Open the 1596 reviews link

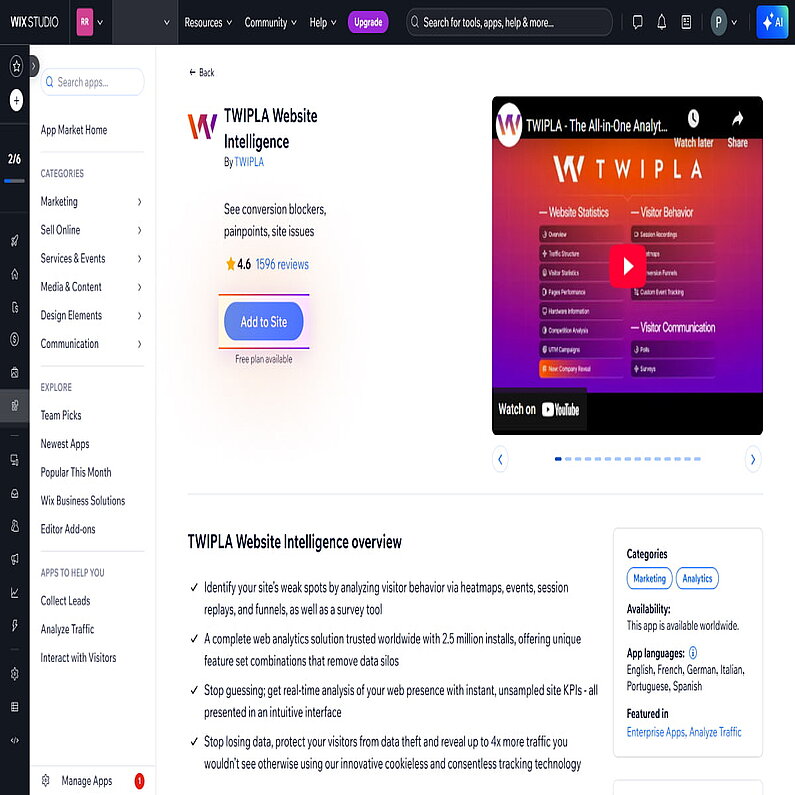click(282, 265)
